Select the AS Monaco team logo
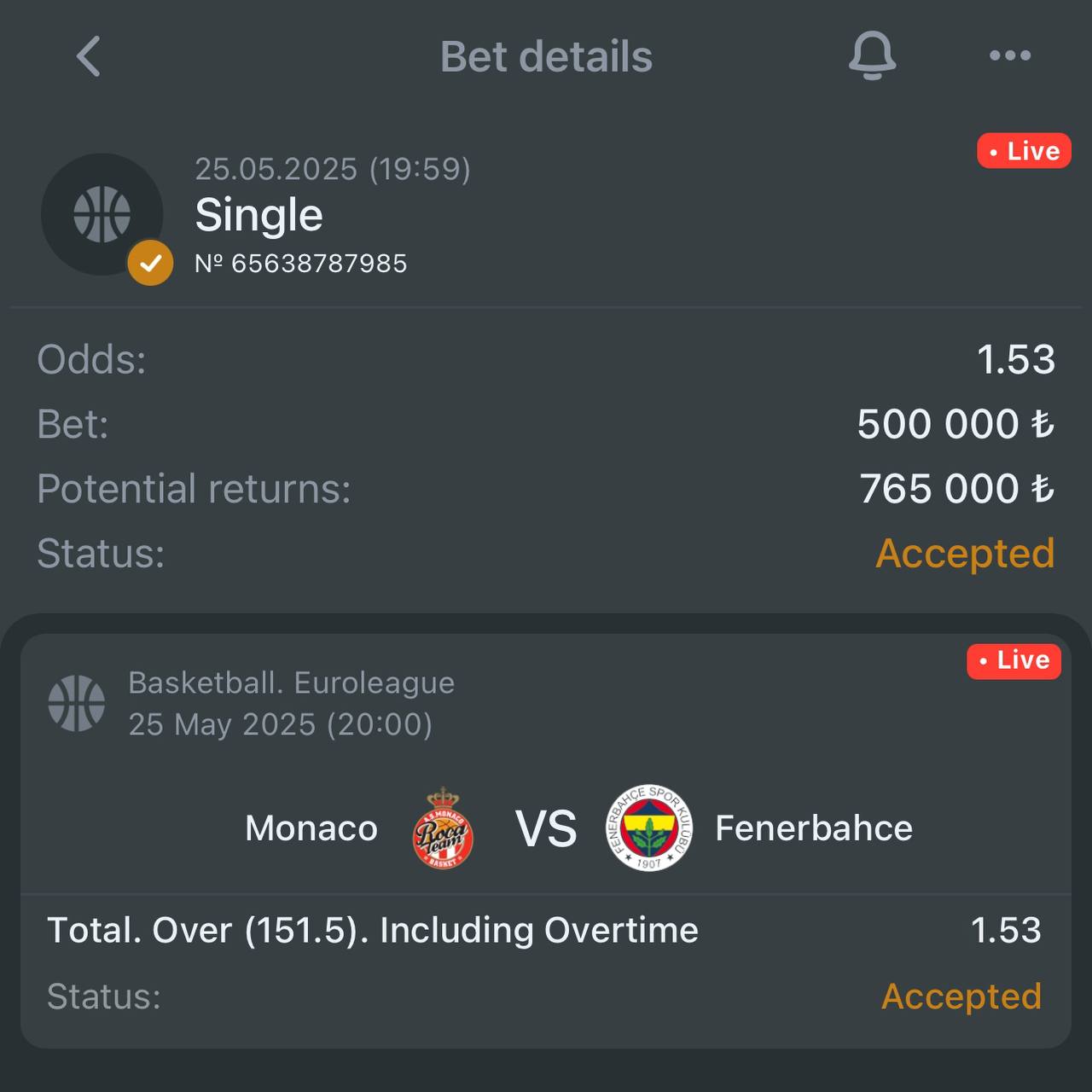The width and height of the screenshot is (1092, 1092). click(443, 828)
